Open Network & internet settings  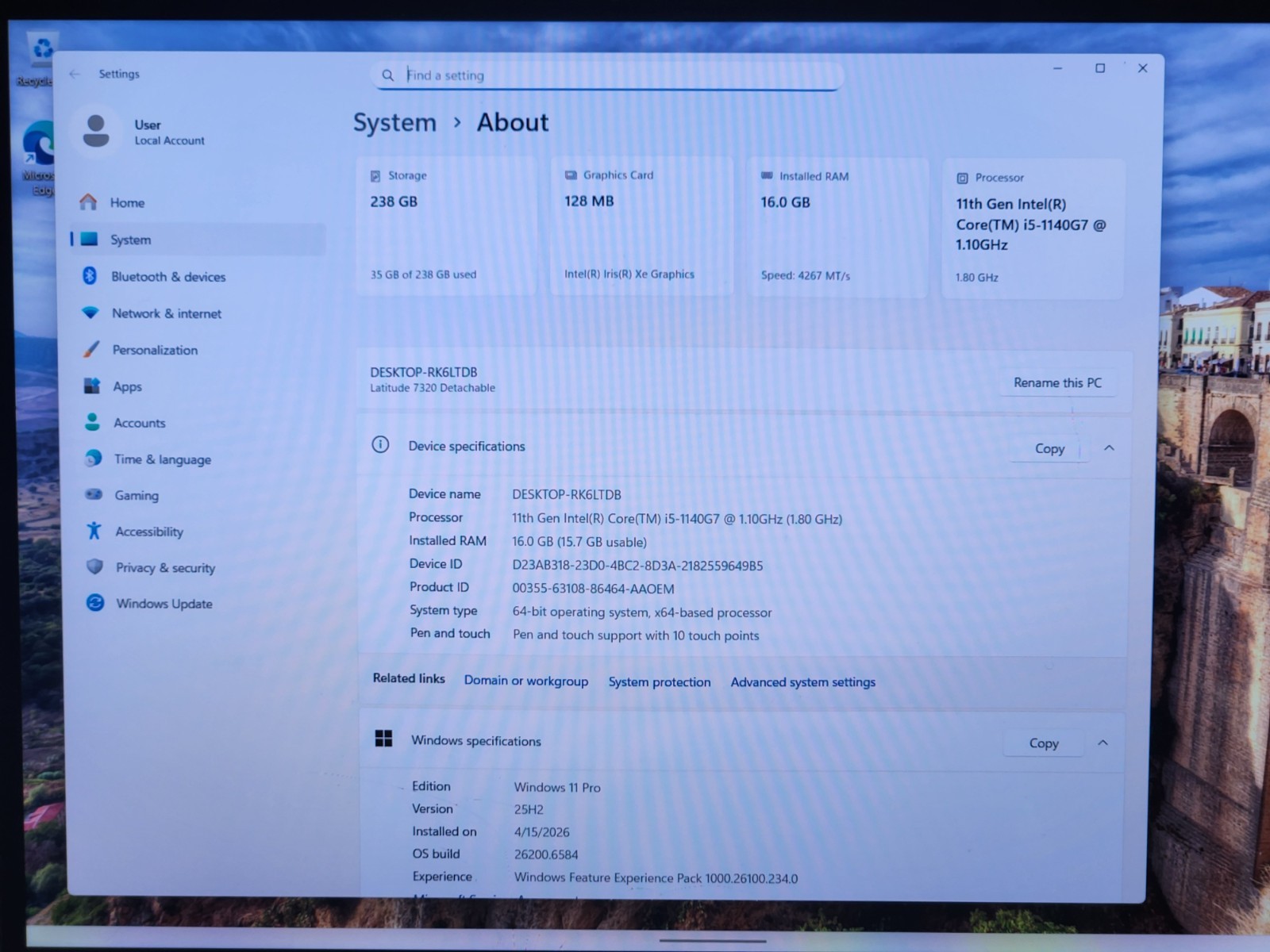198,313
